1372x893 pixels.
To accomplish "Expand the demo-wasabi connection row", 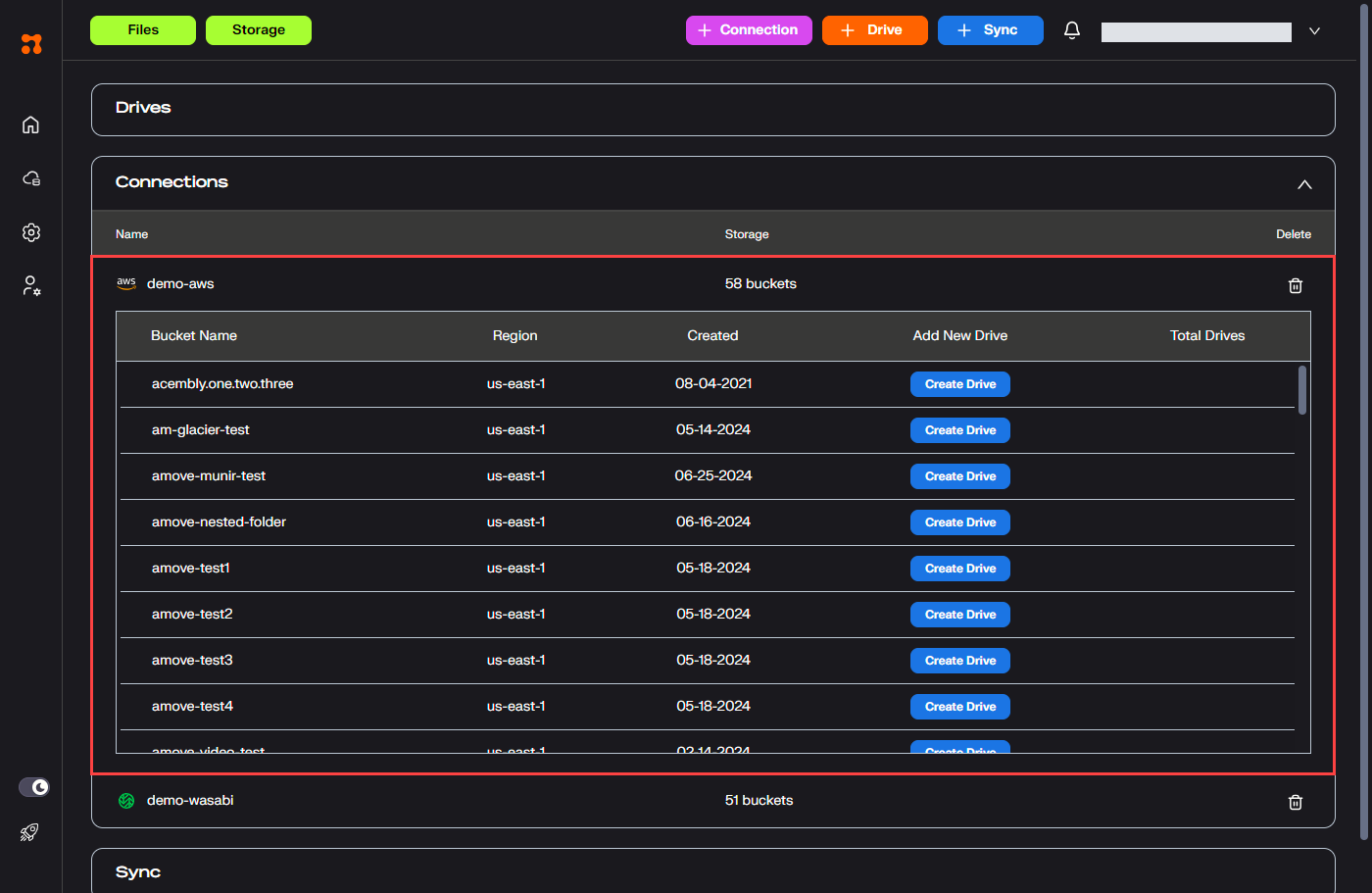I will [x=190, y=801].
